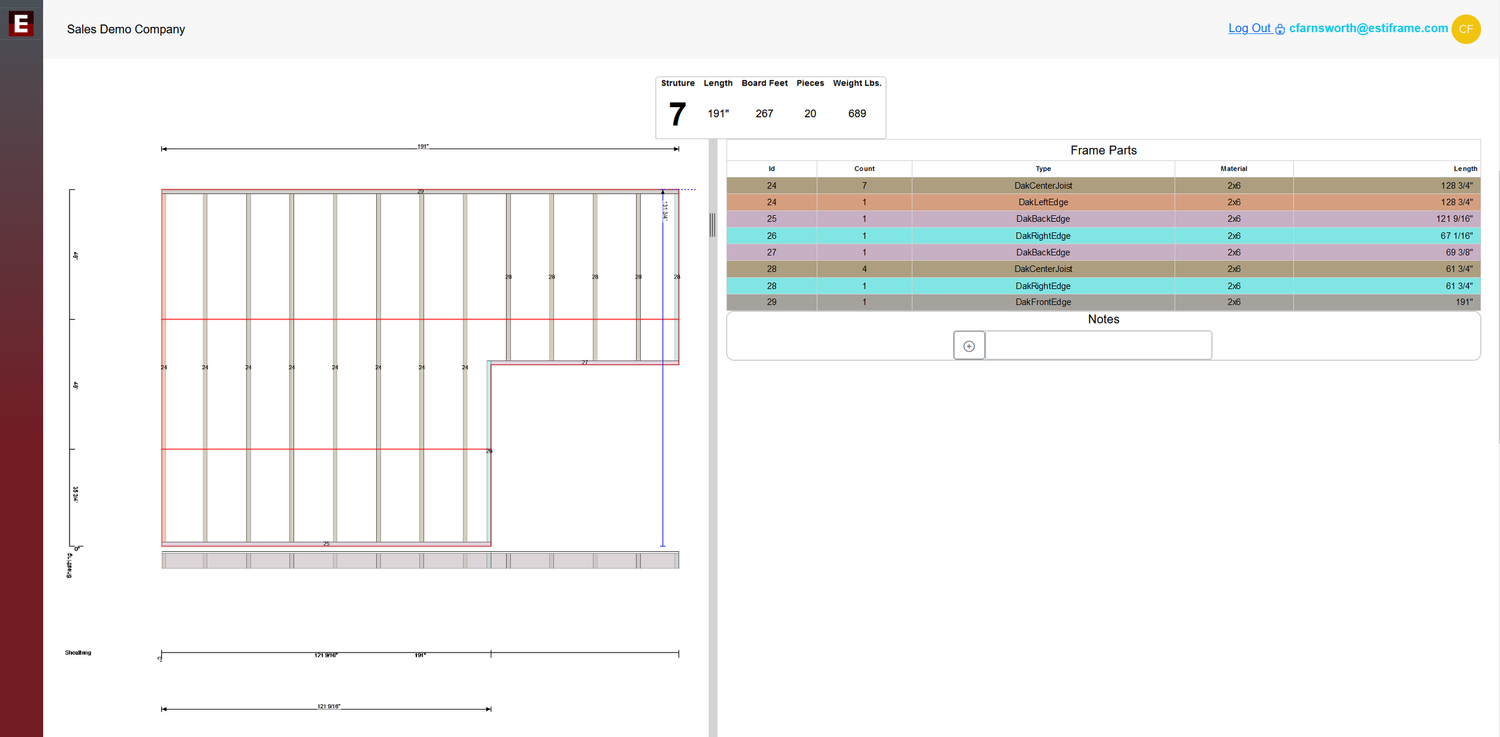Viewport: 1500px width, 737px height.
Task: Click the plus icon to add a note
Action: coord(968,345)
